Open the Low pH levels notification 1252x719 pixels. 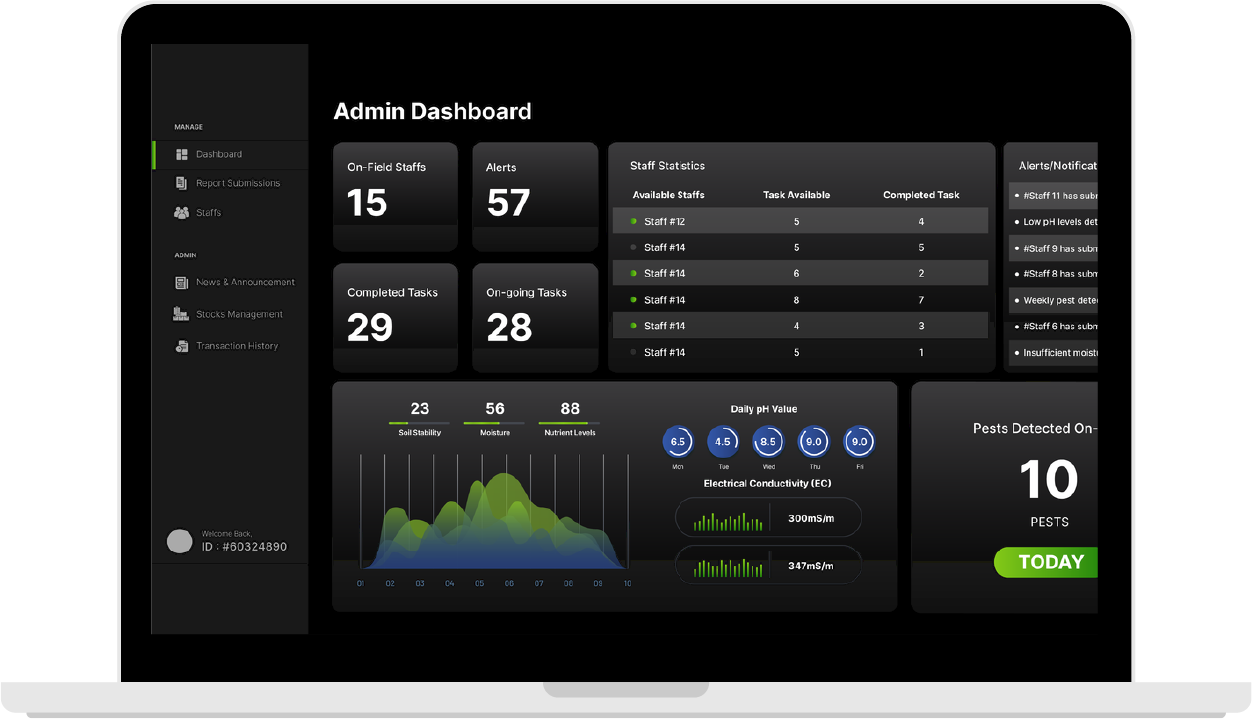tap(1058, 222)
